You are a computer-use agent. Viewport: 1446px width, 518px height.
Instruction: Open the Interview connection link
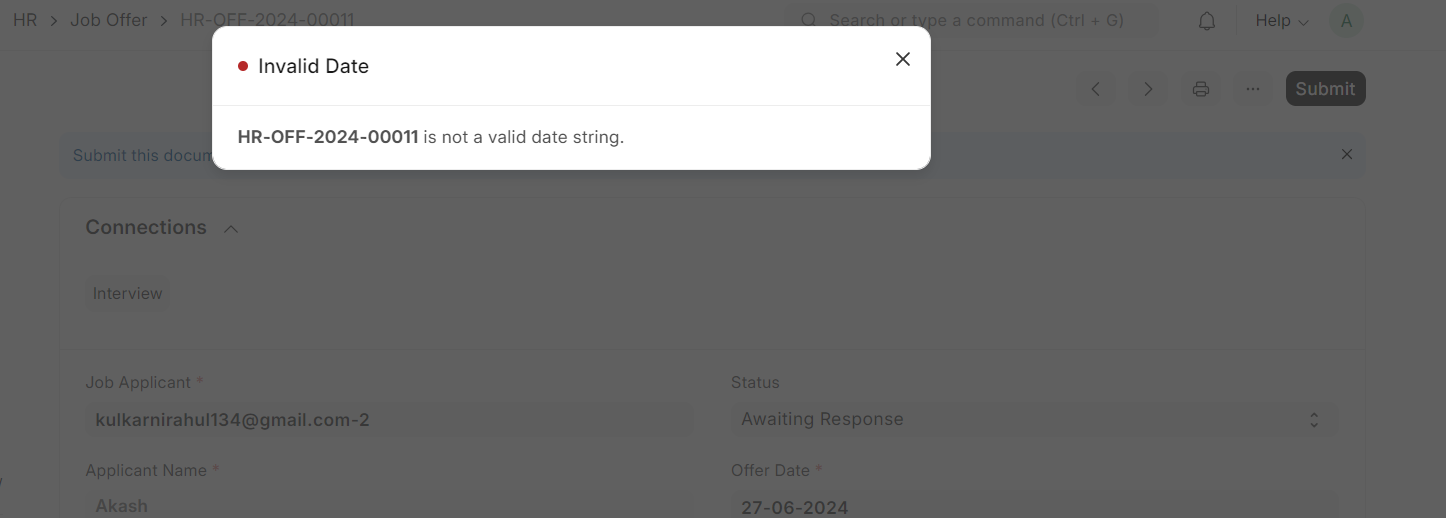(x=127, y=294)
